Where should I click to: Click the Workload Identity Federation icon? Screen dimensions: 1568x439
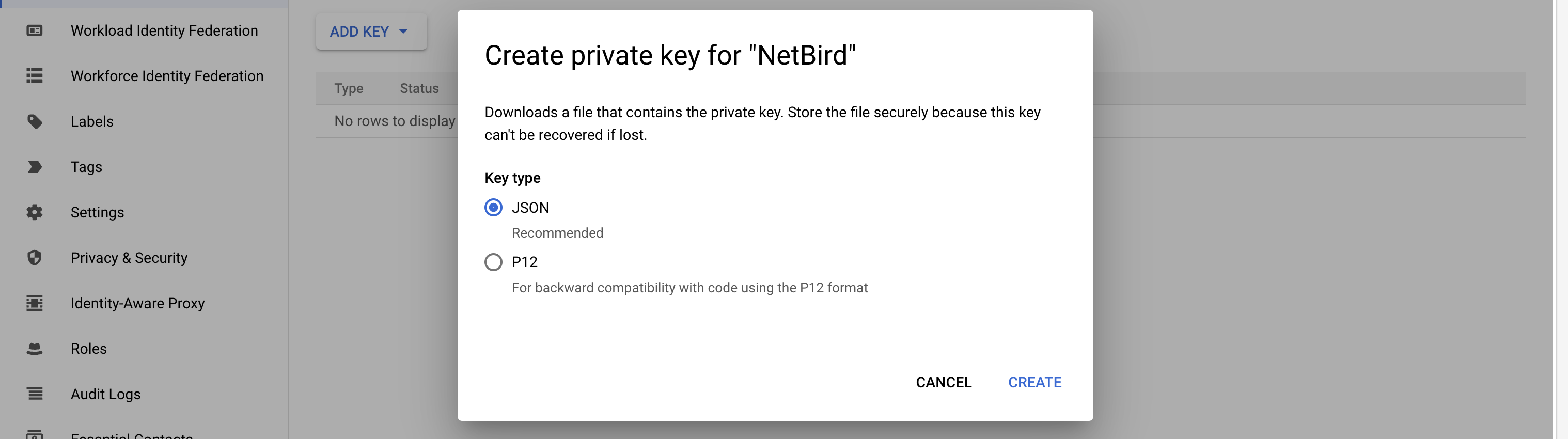pyautogui.click(x=35, y=30)
